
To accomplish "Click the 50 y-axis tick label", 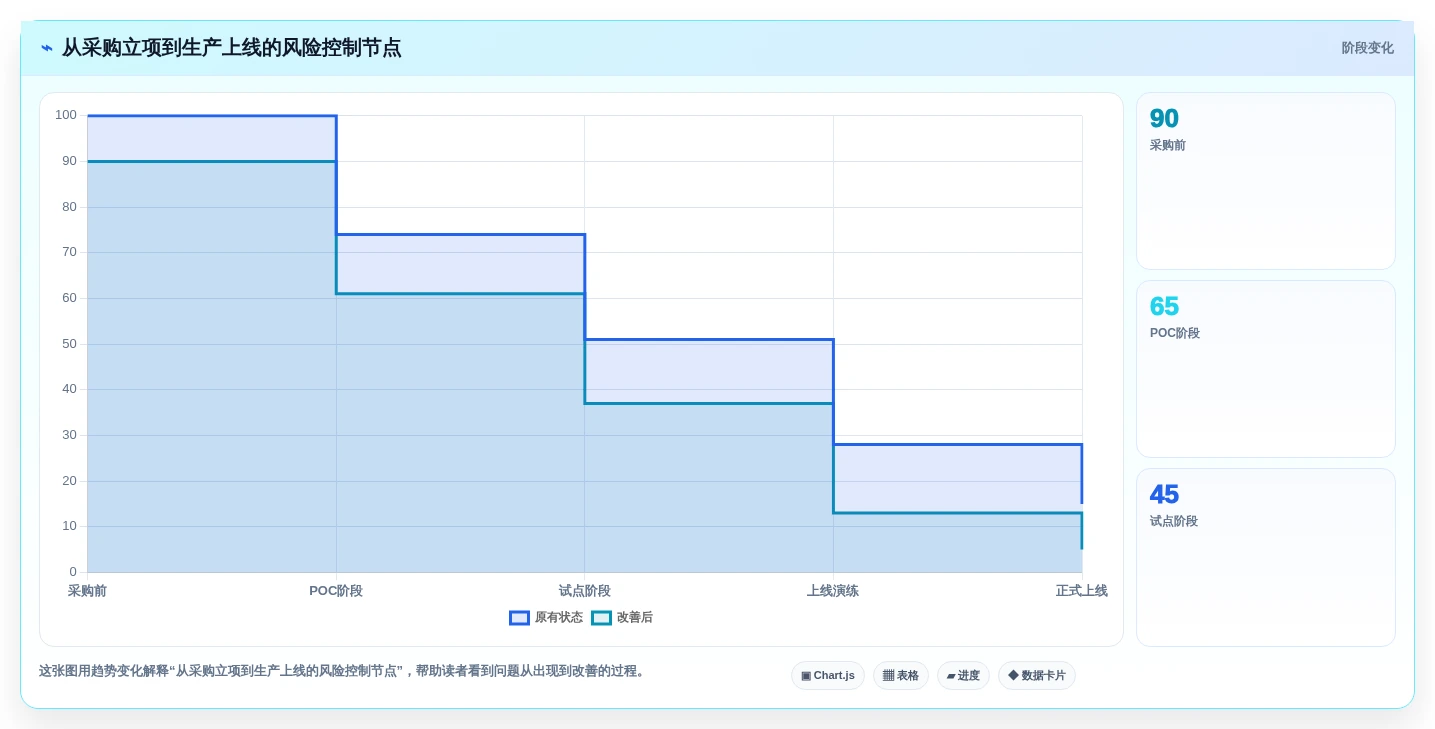I will 69,344.
